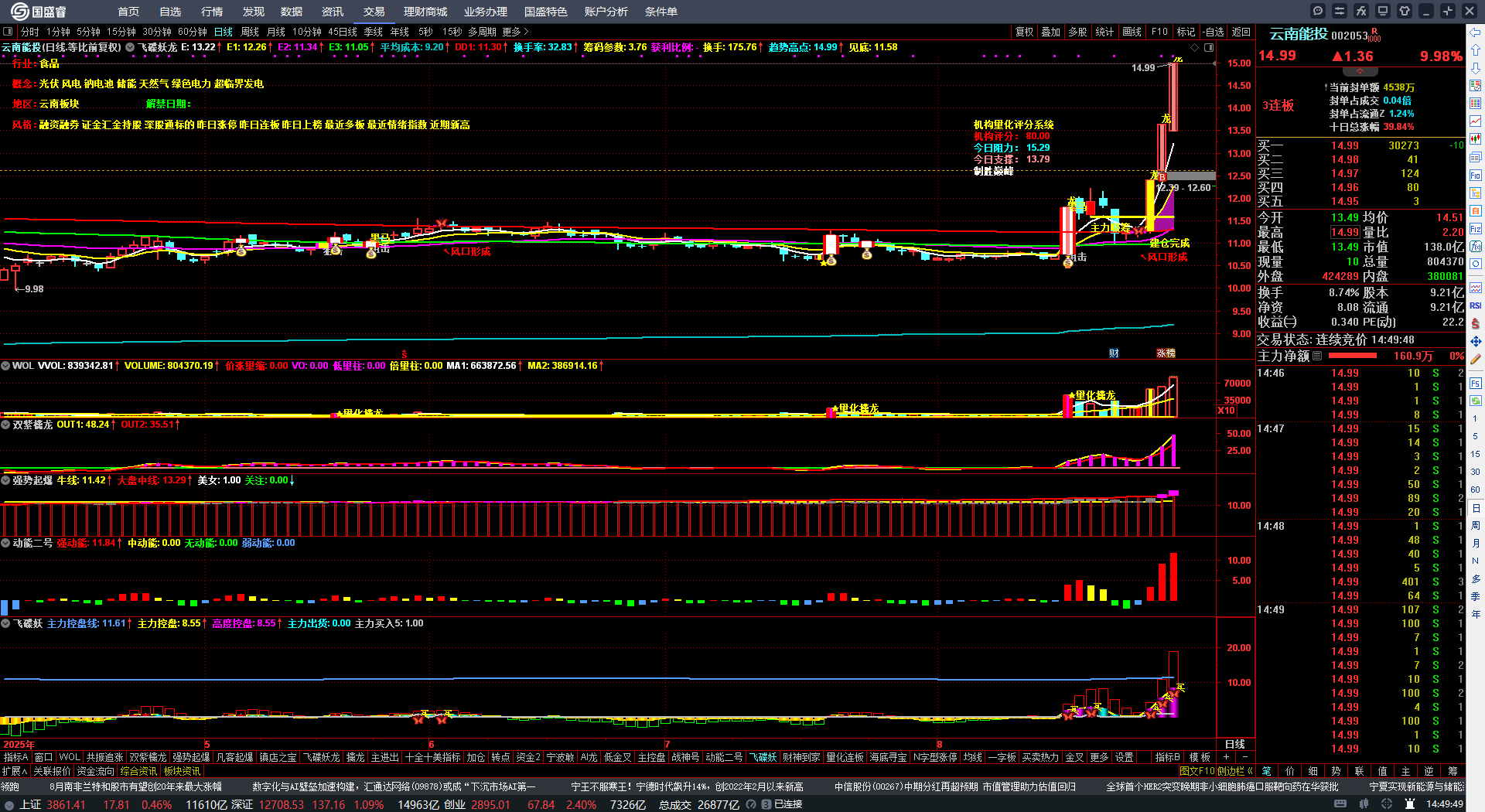
Task: Open the f(x) function icon in the right sidebar
Action: (x=1476, y=247)
